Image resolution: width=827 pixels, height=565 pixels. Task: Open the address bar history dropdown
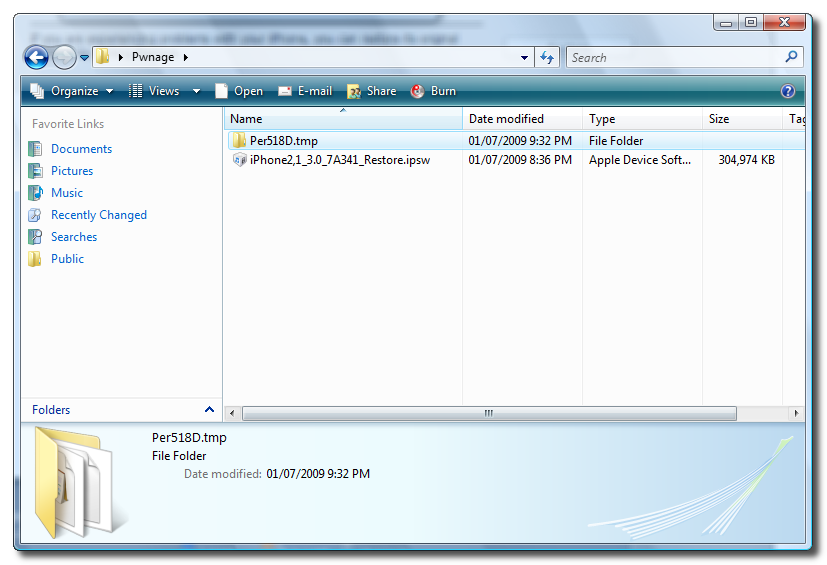click(526, 58)
